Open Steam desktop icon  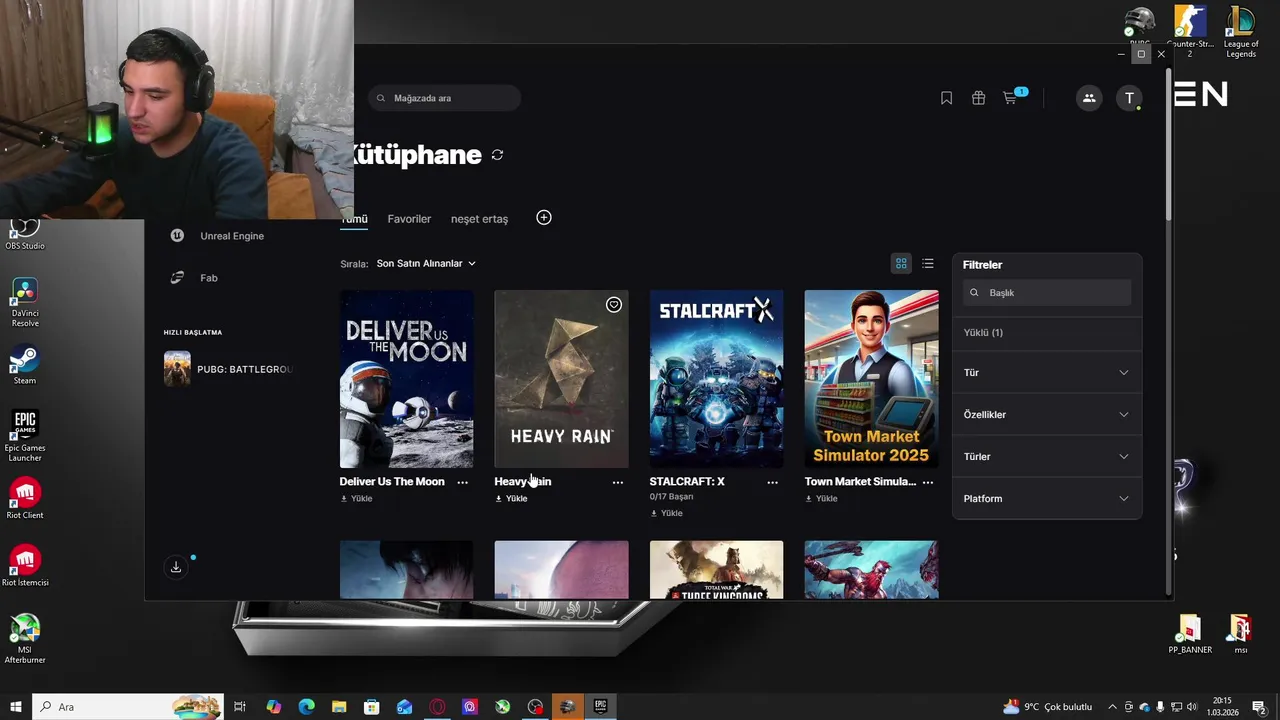[25, 365]
